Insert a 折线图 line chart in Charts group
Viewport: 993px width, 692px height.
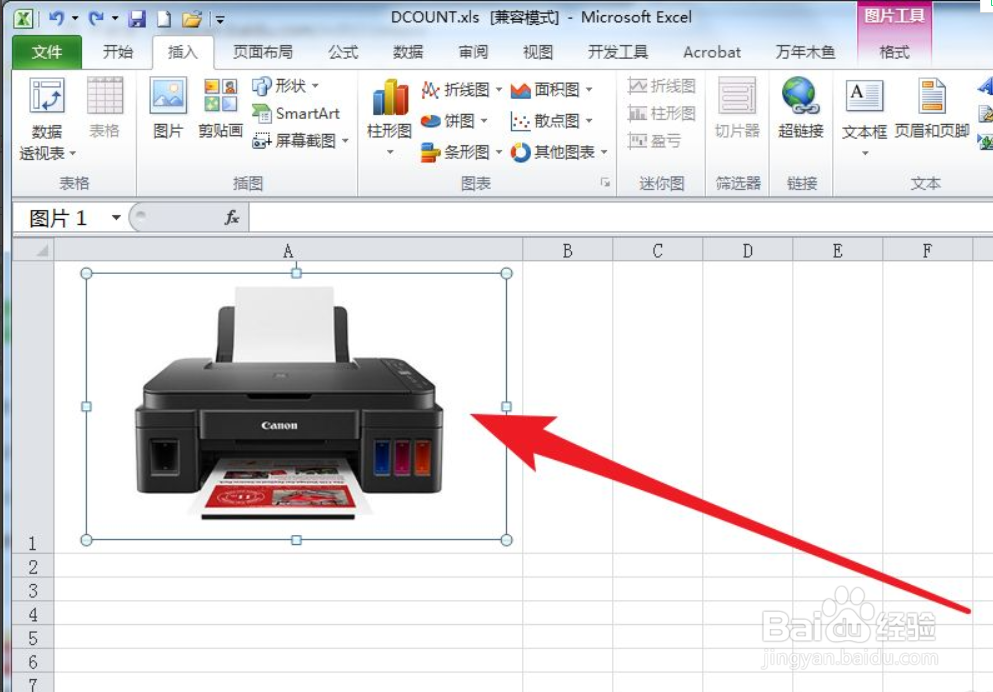click(x=461, y=90)
